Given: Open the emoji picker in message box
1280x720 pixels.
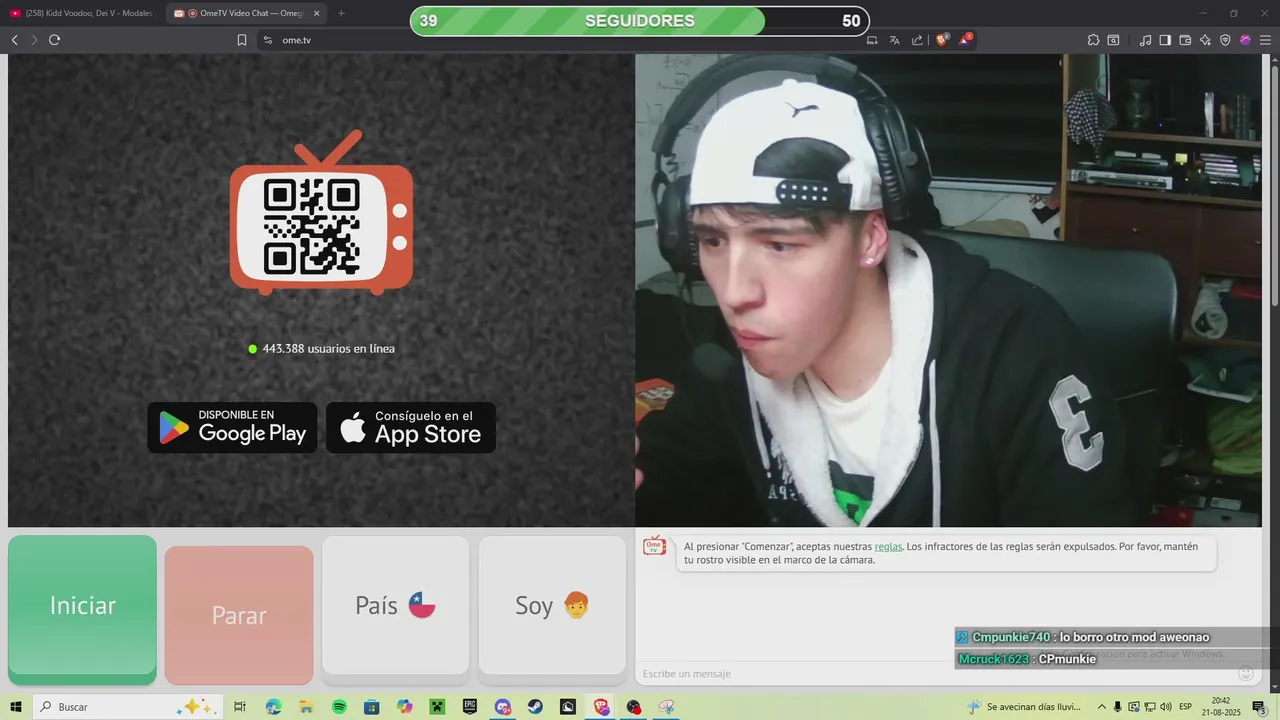Looking at the screenshot, I should tap(1246, 674).
